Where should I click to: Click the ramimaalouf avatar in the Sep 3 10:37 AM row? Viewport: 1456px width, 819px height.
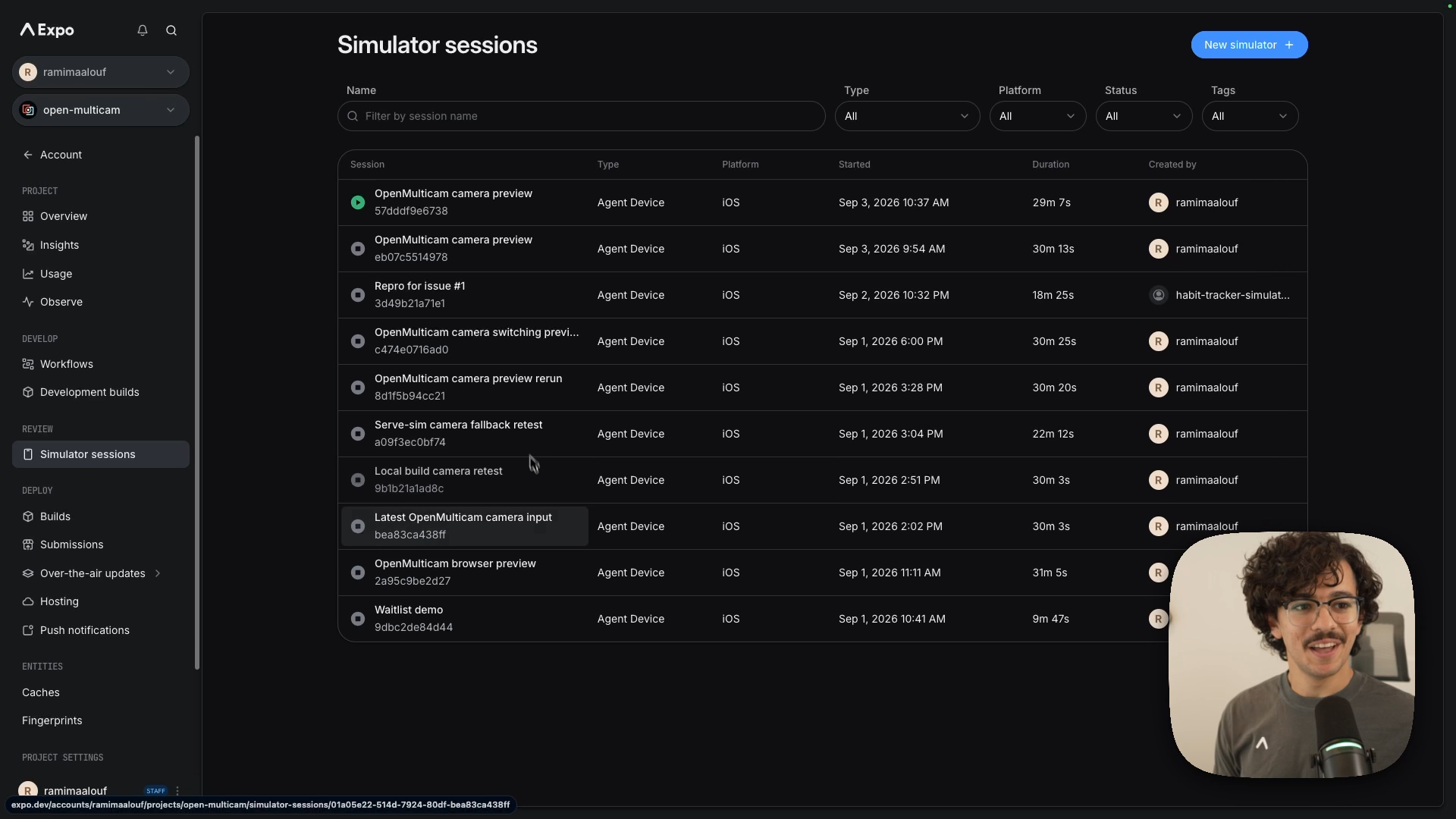tap(1158, 202)
